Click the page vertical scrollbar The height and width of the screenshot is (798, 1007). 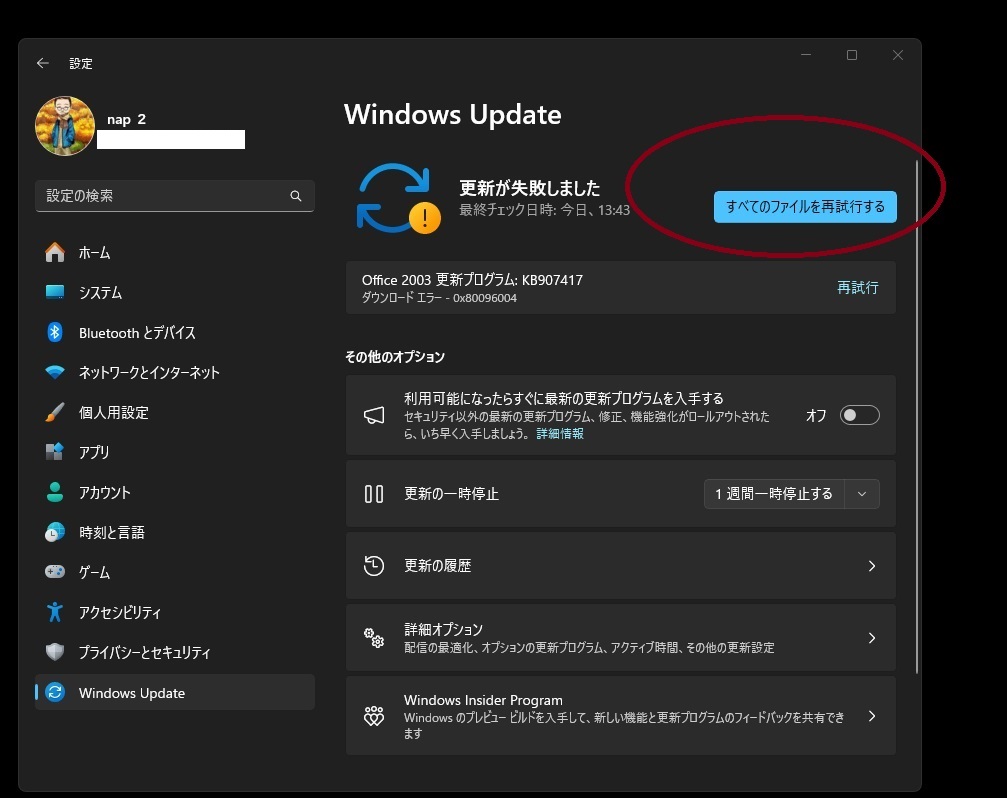(916, 416)
